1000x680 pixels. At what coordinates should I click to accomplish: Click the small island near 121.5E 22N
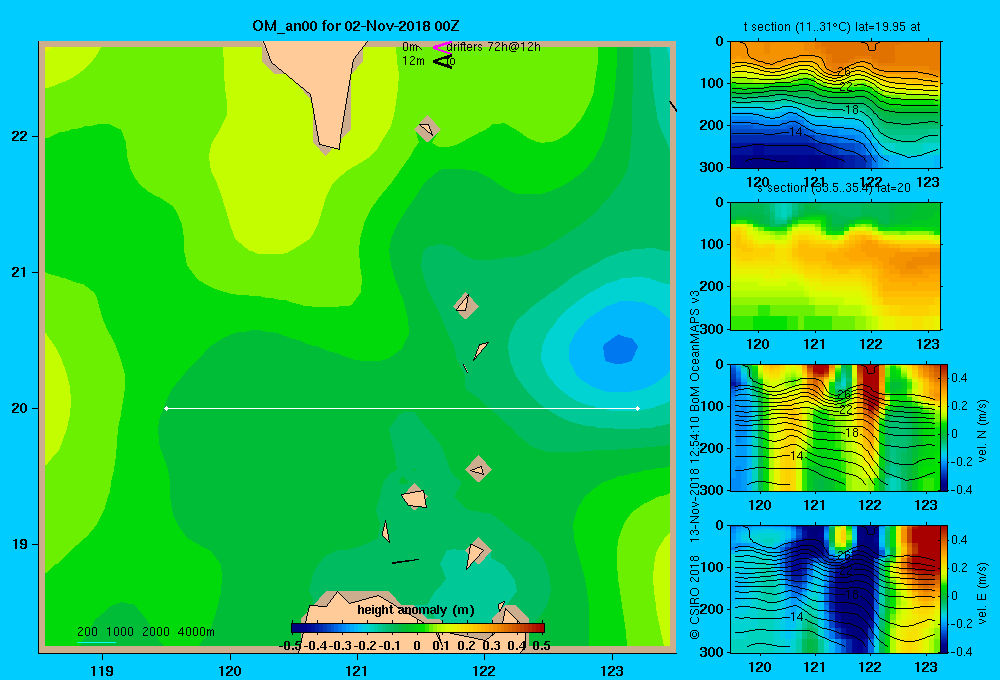coord(427,129)
